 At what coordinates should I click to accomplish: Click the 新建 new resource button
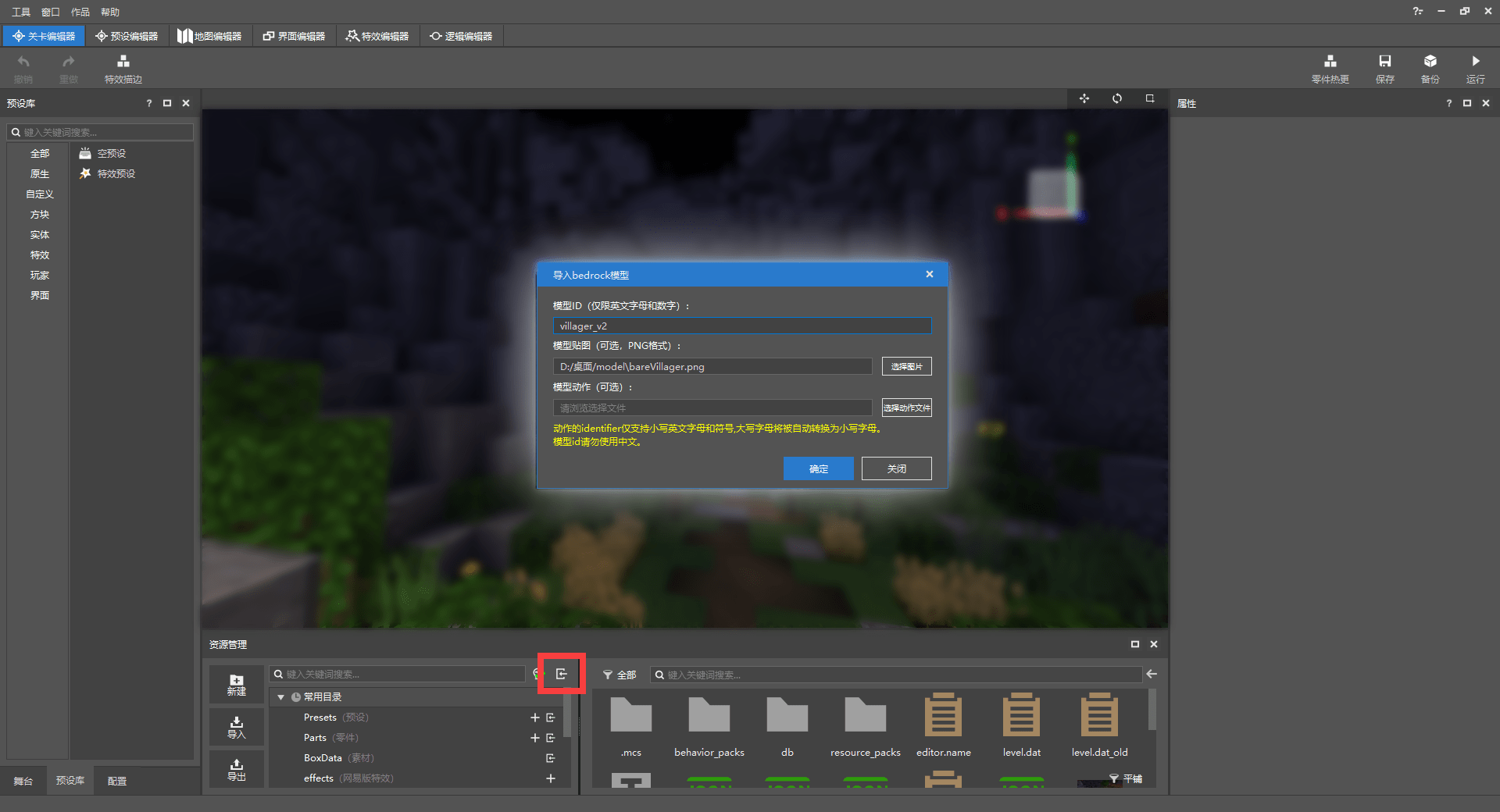tap(237, 684)
